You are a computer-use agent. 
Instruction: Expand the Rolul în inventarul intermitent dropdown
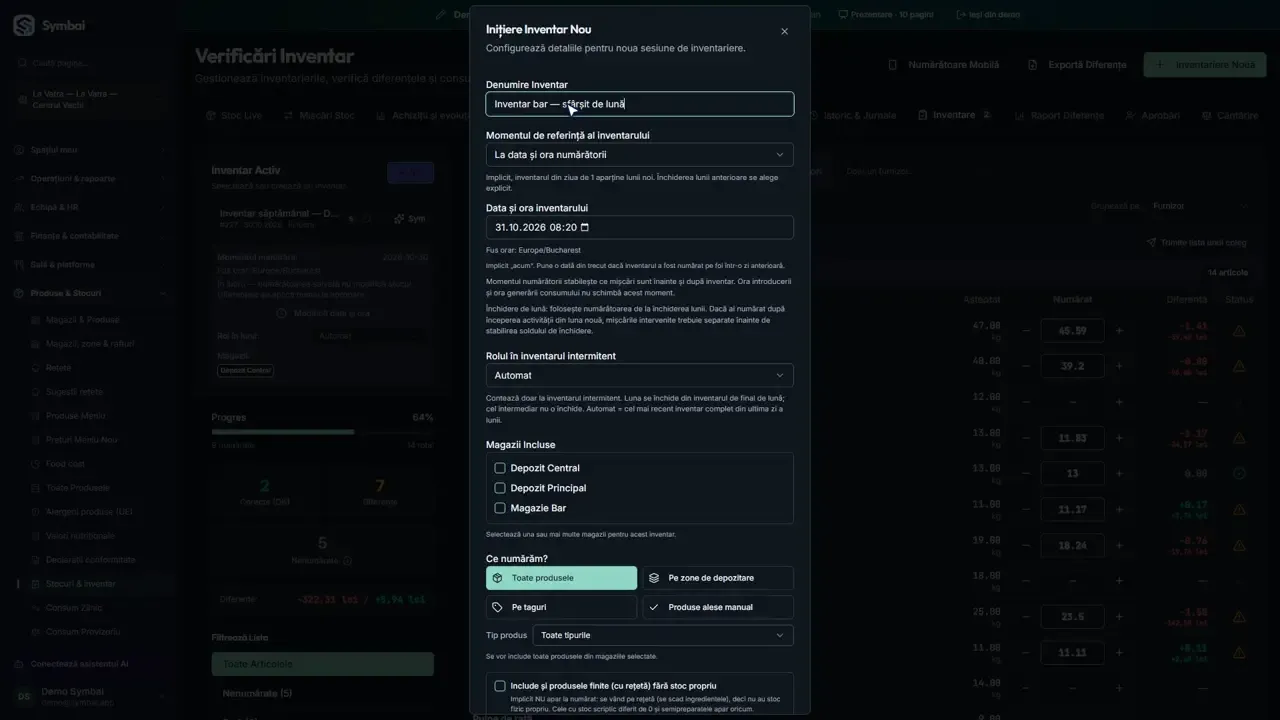tap(640, 375)
